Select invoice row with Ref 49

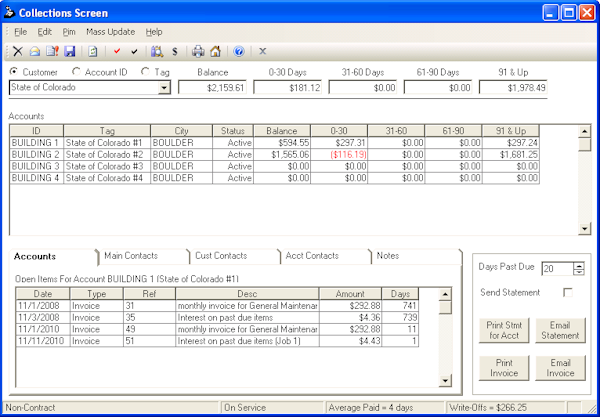[x=217, y=329]
